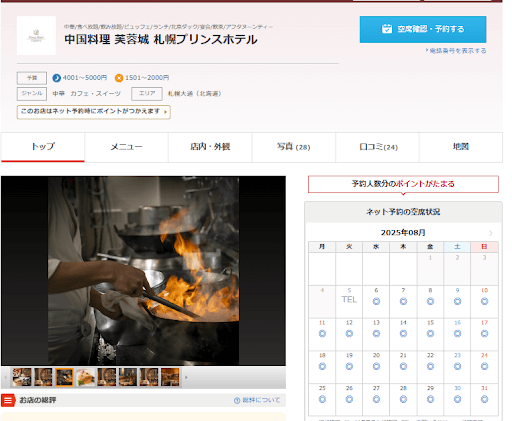Click the 空席確認・予約する reservation button
This screenshot has width=512, height=421.
(423, 29)
